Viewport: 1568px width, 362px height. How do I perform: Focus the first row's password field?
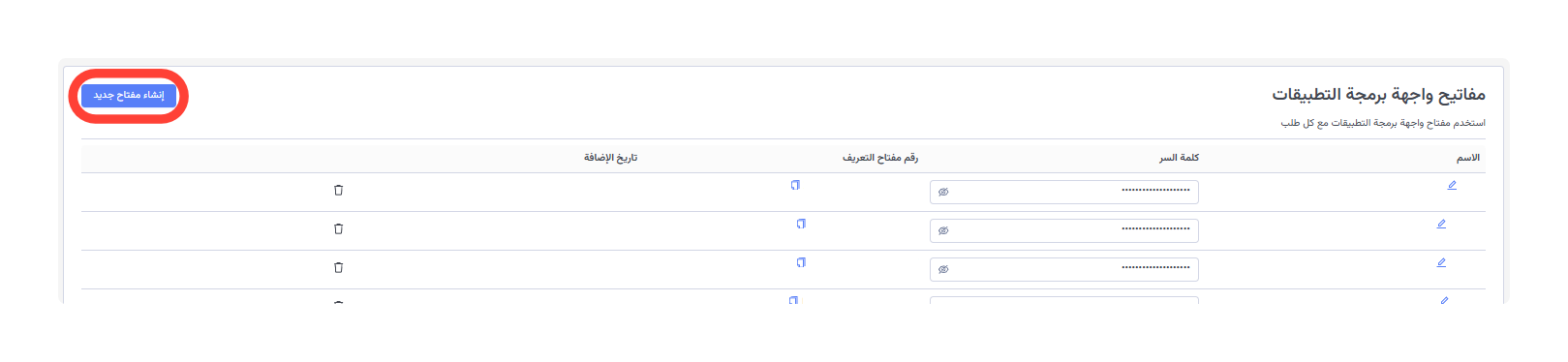pos(1064,192)
